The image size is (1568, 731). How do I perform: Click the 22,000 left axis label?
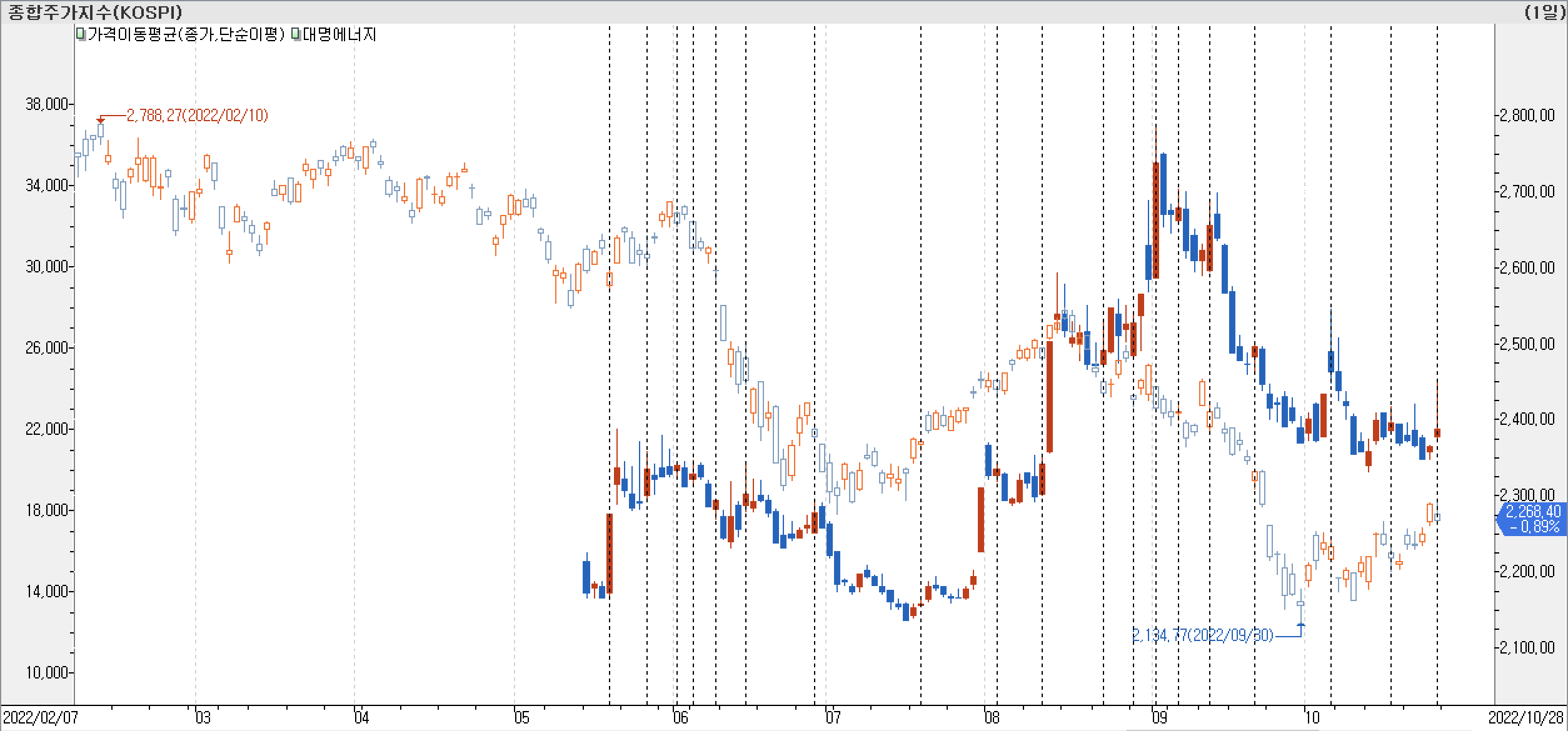46,429
